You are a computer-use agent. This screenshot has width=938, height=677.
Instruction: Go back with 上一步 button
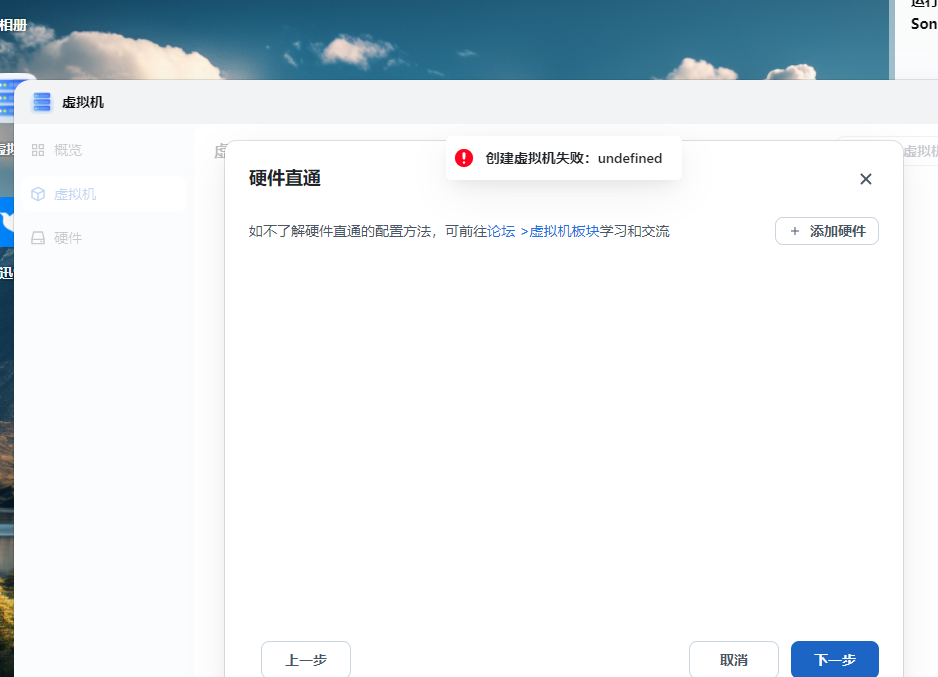[x=306, y=659]
